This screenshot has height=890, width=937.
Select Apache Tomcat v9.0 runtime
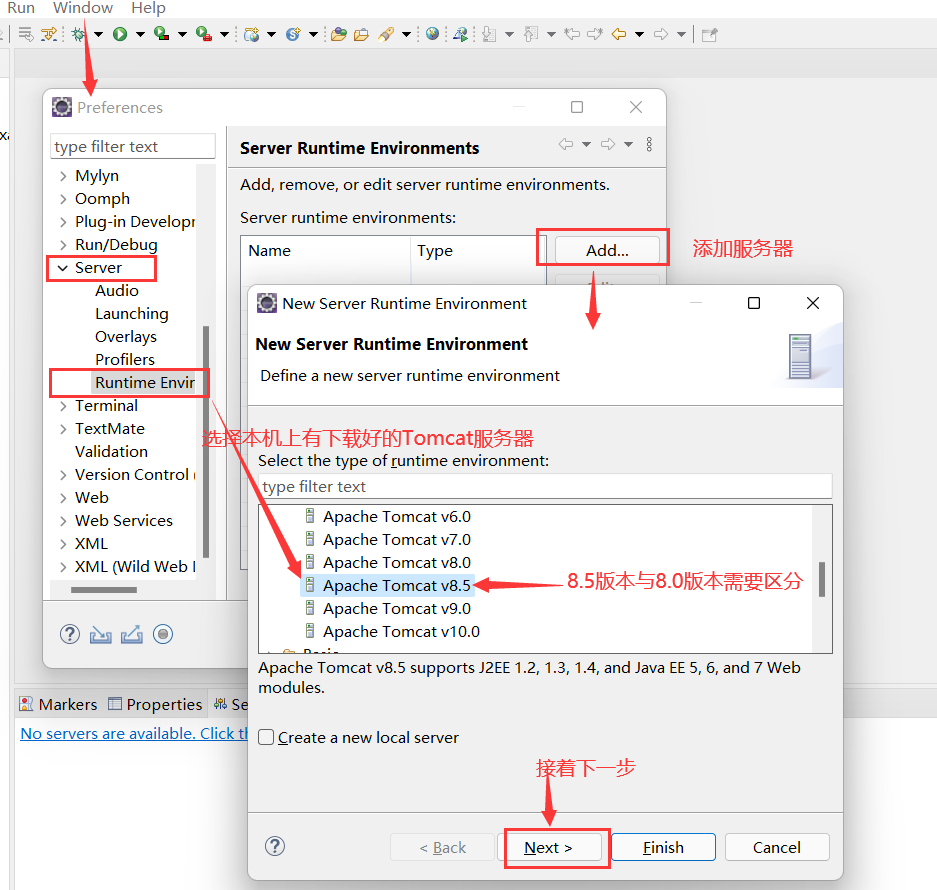396,608
